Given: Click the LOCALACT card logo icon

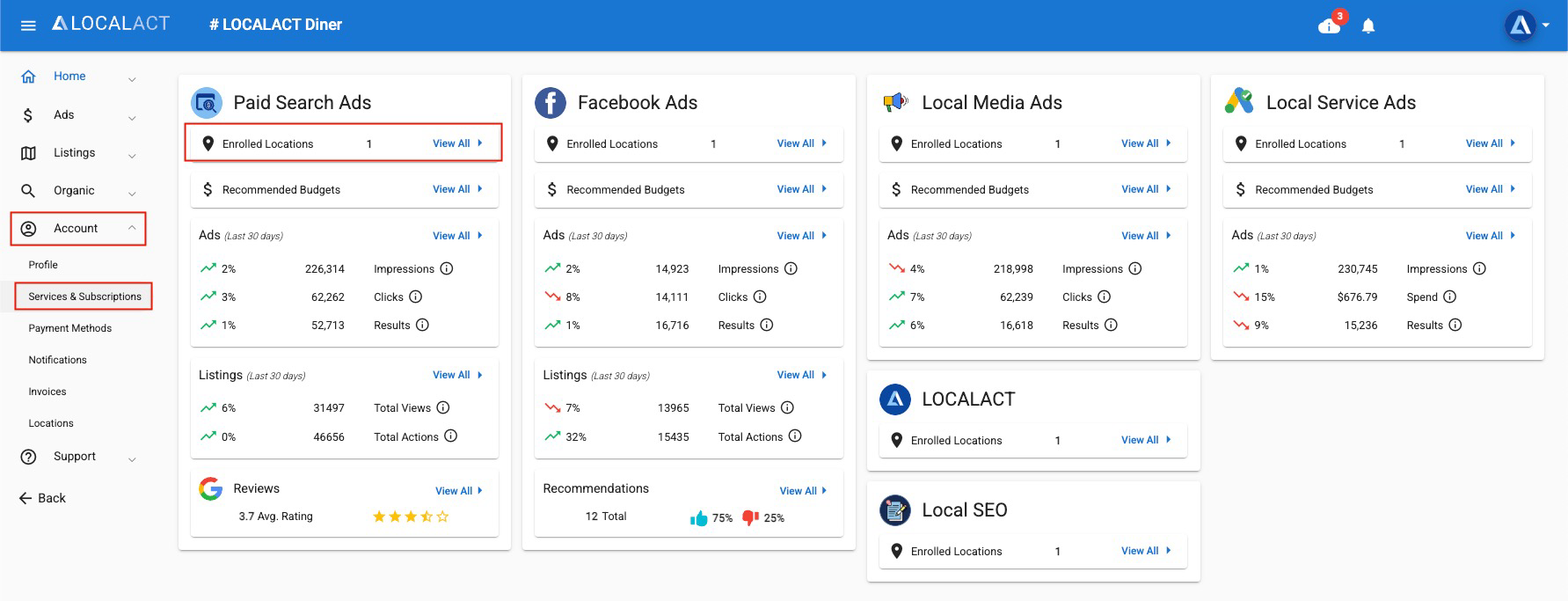Looking at the screenshot, I should (x=895, y=399).
